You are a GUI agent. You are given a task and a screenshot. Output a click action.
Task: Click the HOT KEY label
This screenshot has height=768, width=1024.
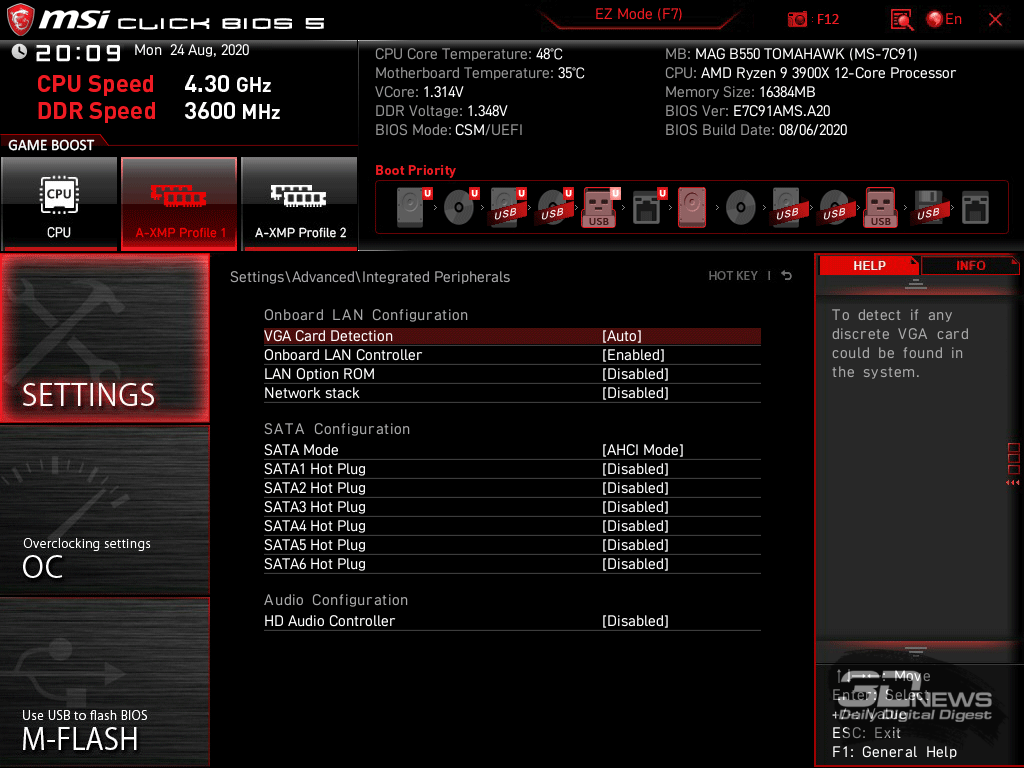tap(733, 276)
